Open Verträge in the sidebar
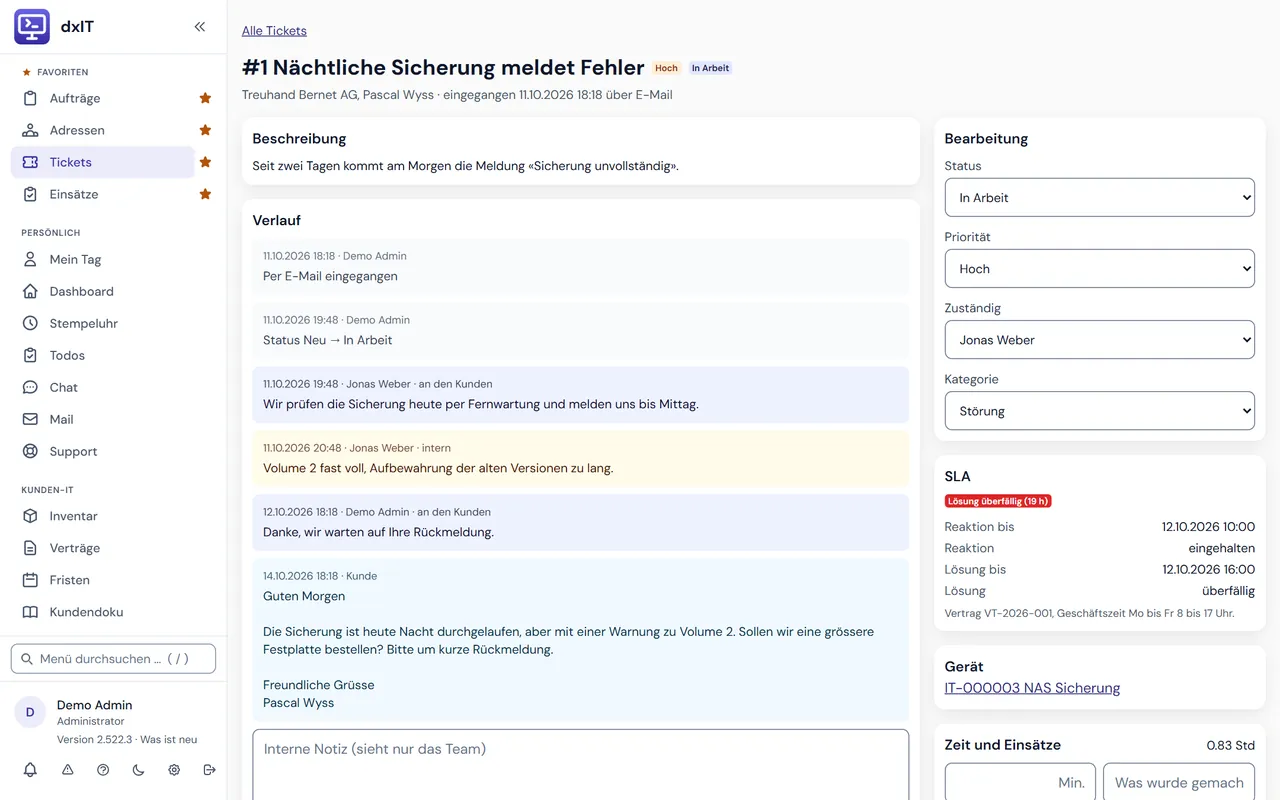Screen dimensions: 1280x800 113,548
